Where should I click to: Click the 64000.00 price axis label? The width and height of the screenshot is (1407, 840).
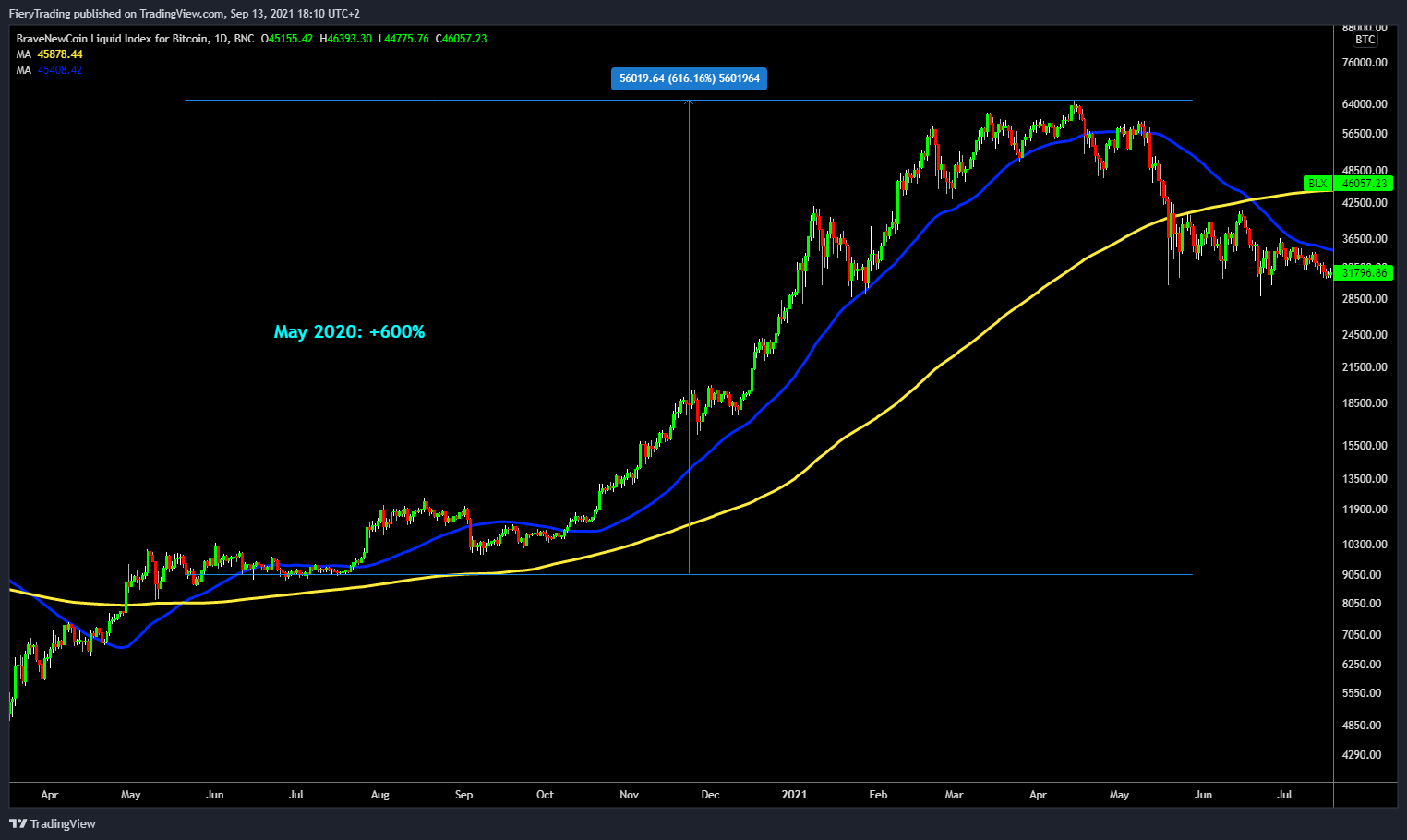coord(1365,104)
